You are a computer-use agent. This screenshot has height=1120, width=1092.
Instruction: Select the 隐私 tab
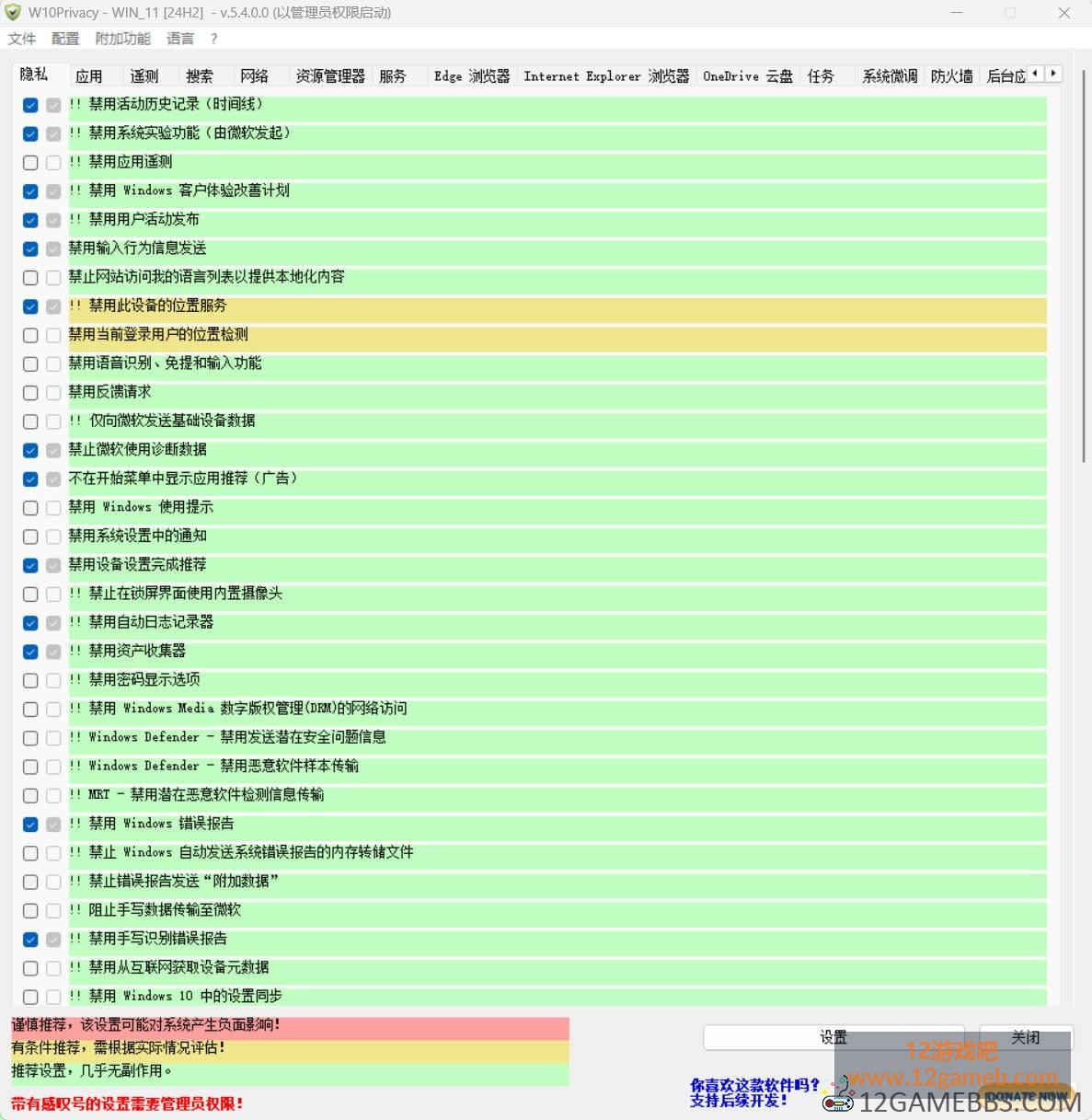[34, 74]
